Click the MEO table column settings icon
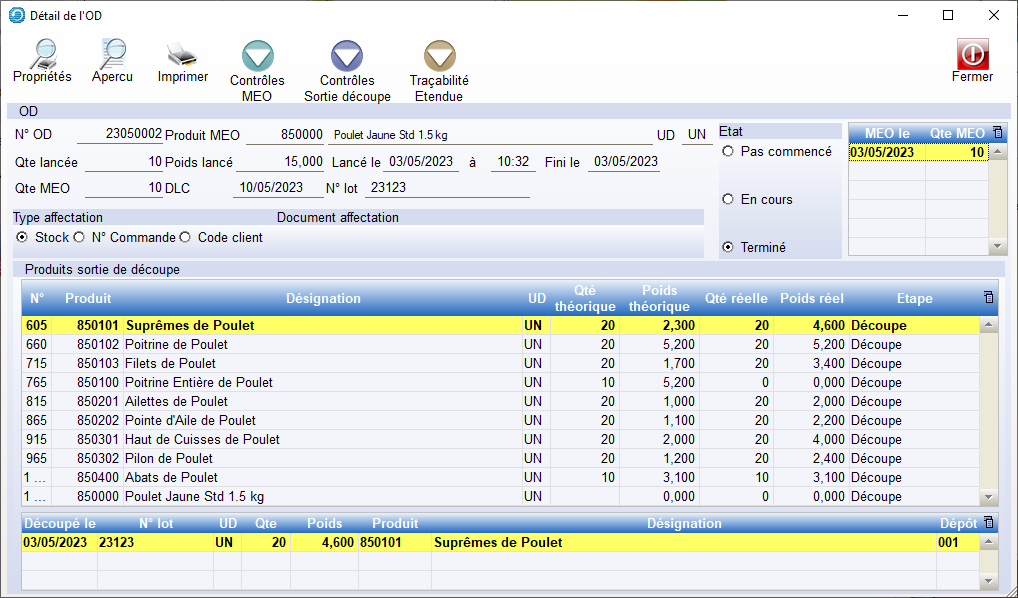Screen dimensions: 1018x598 pyautogui.click(x=997, y=132)
